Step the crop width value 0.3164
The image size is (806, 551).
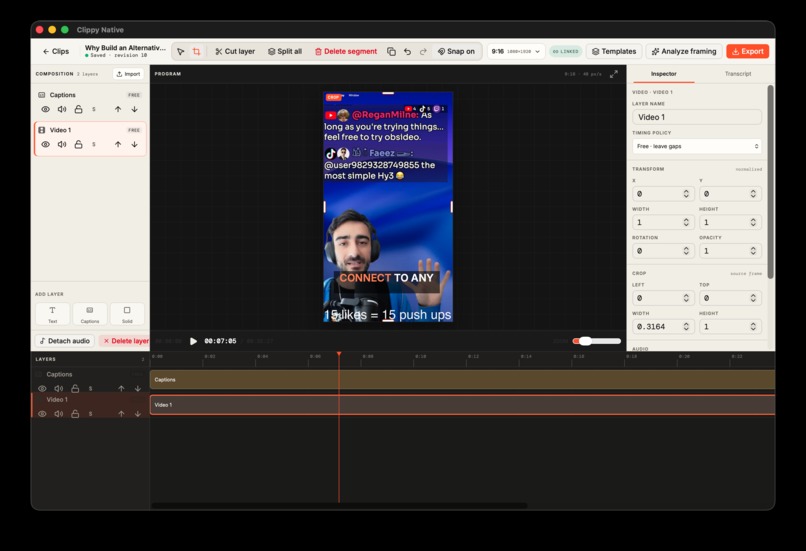click(x=686, y=326)
